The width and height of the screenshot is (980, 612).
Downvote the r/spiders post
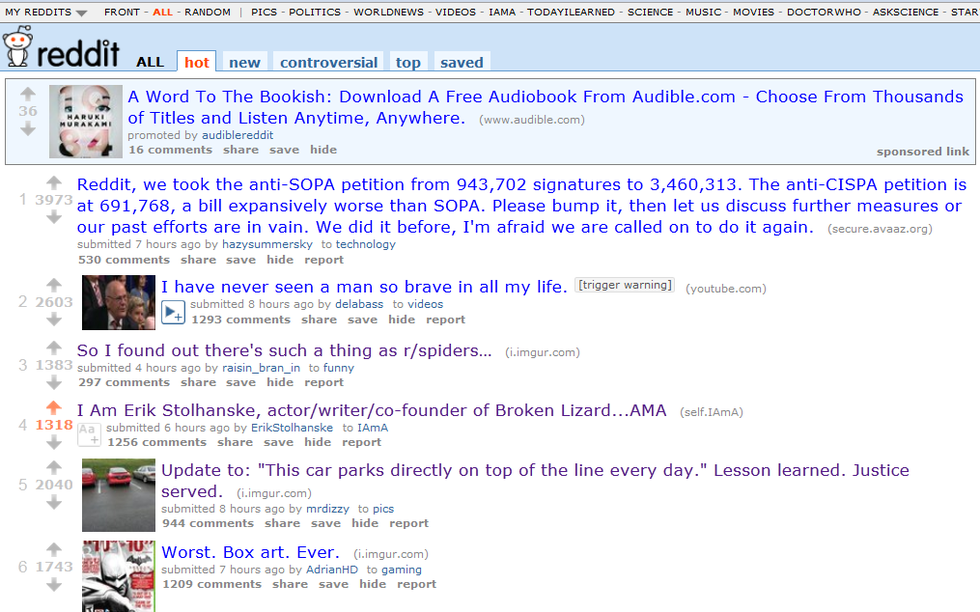(54, 382)
